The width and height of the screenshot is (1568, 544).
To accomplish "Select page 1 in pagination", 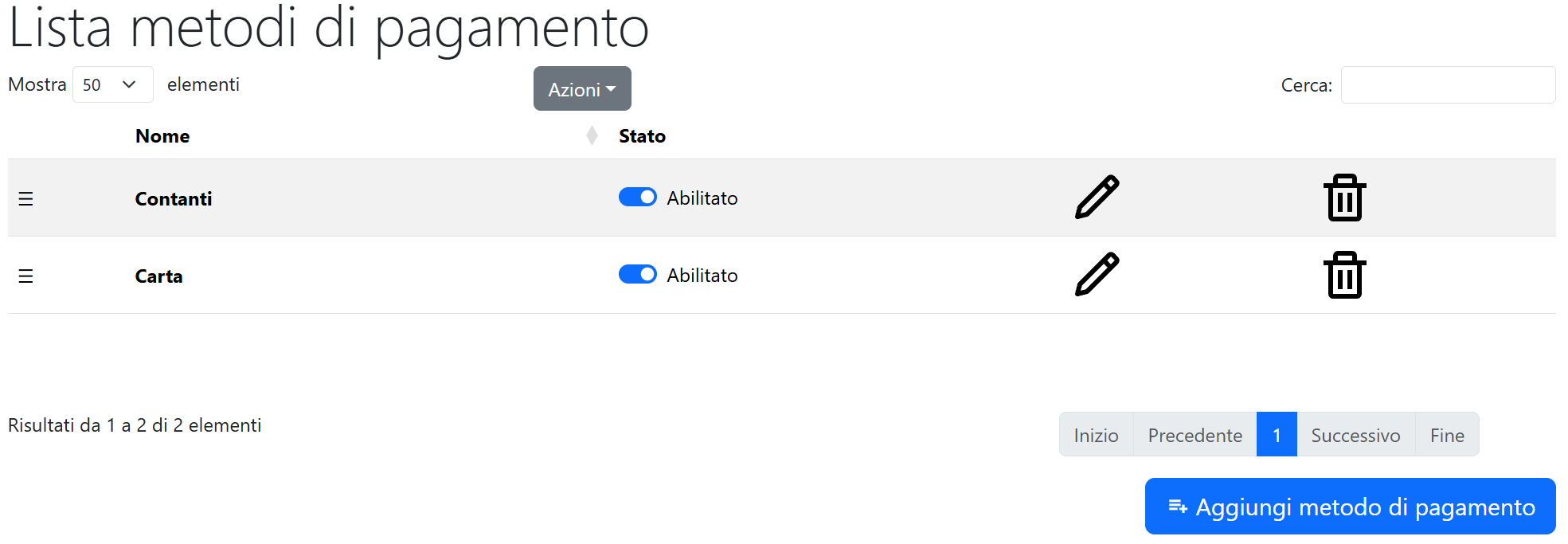I will click(1277, 434).
